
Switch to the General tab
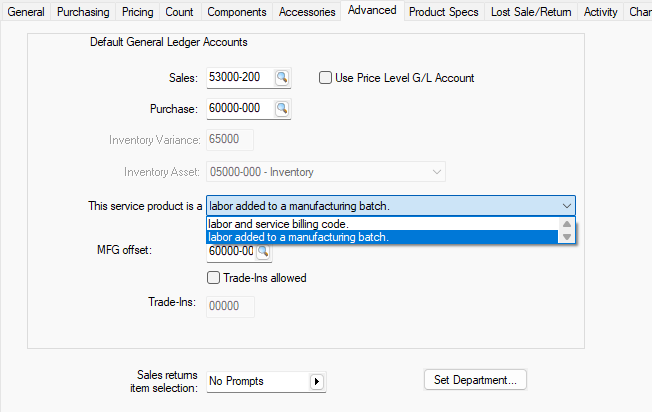[x=26, y=12]
